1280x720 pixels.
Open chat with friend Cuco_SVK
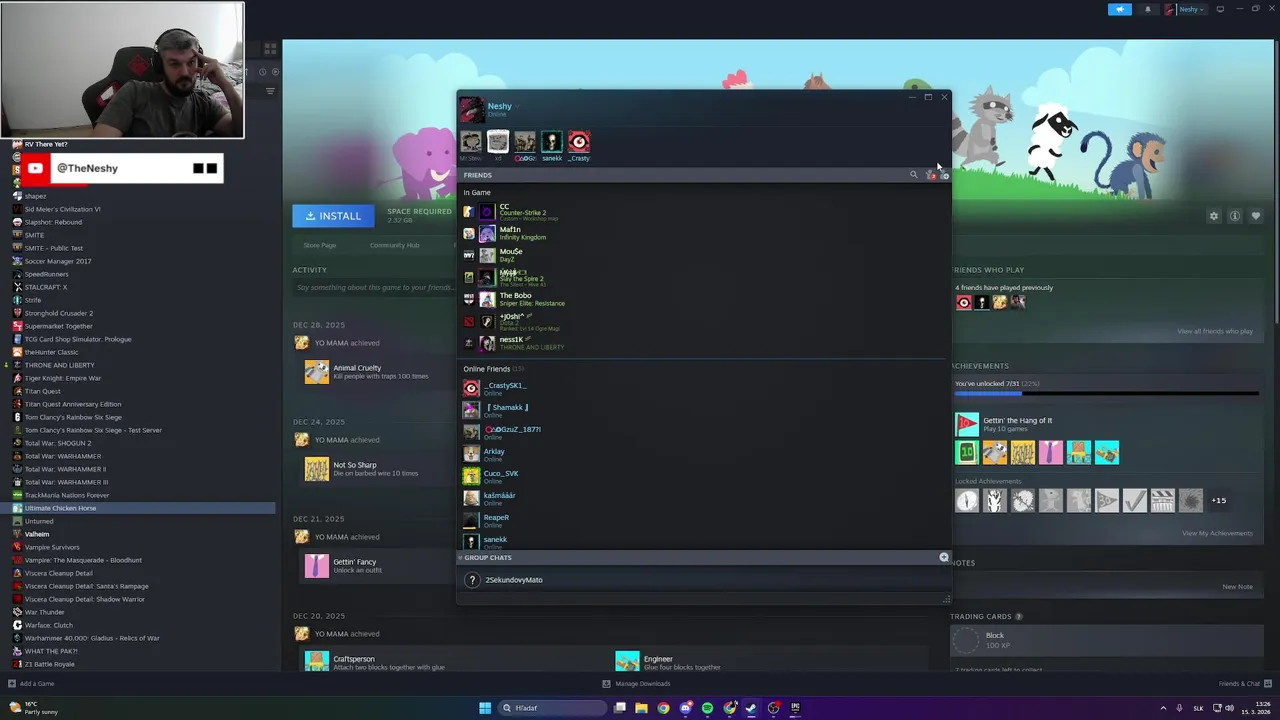coord(702,476)
